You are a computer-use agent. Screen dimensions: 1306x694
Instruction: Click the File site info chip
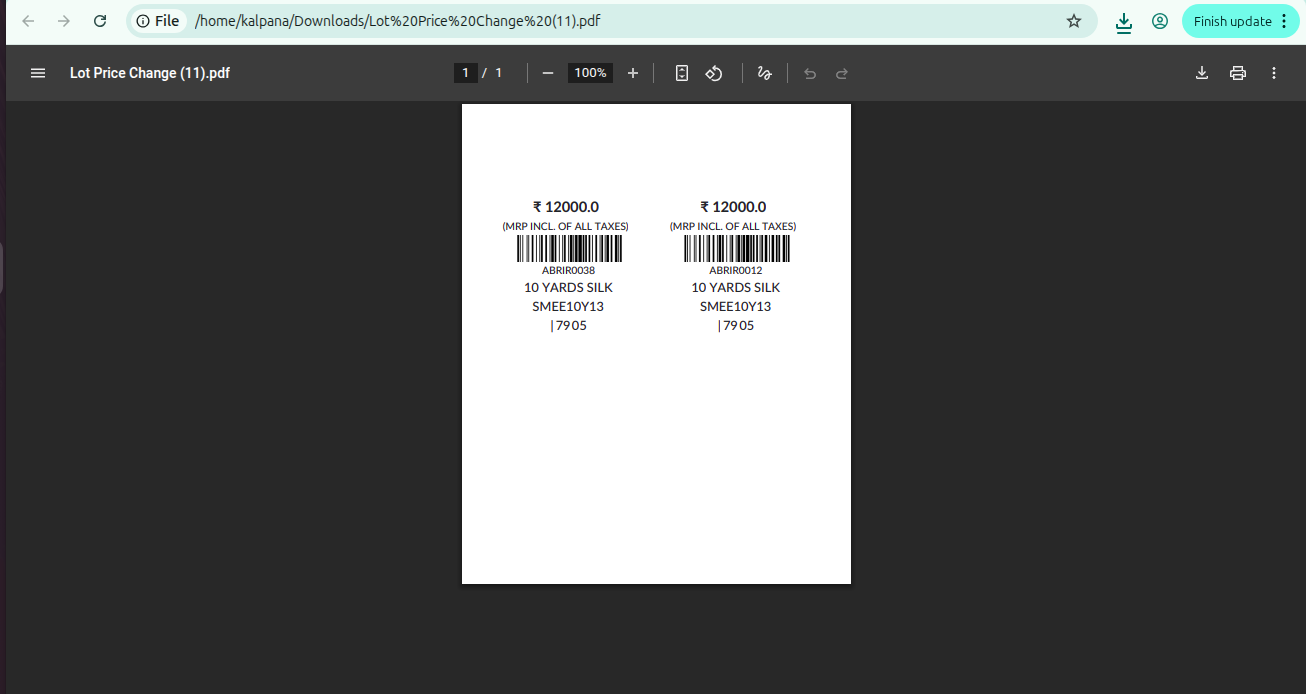[x=158, y=21]
